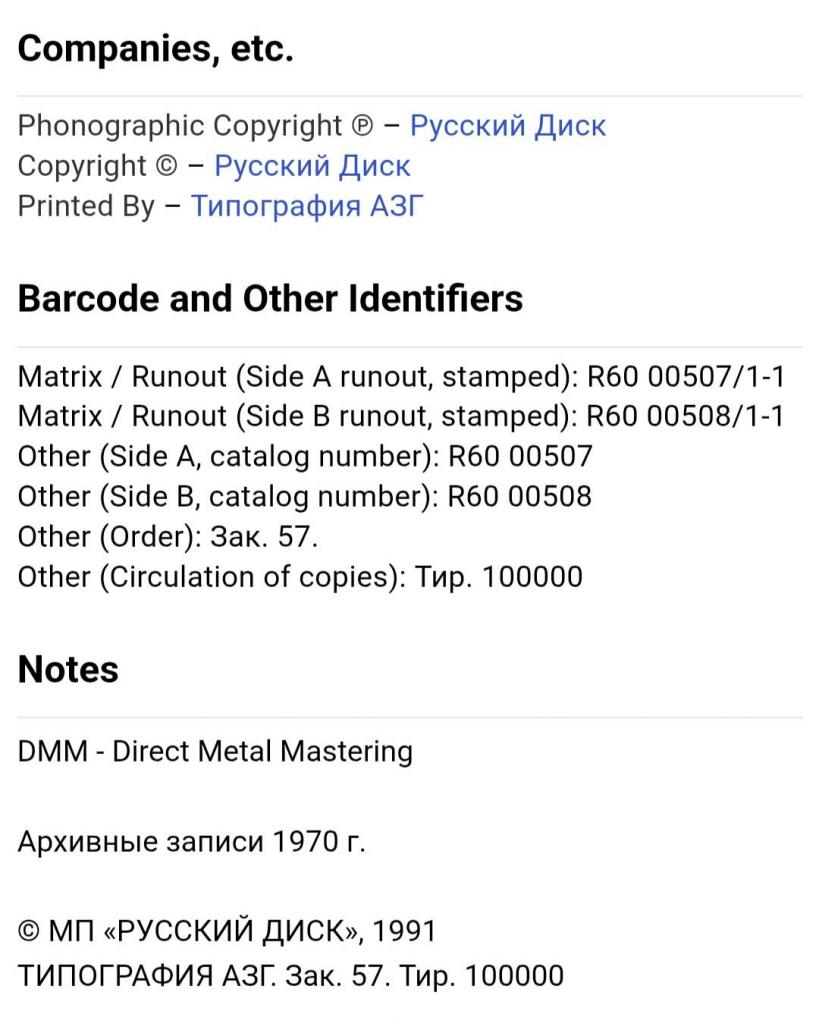This screenshot has width=819, height=1024.
Task: Click the Circulation of copies line
Action: click(x=300, y=577)
